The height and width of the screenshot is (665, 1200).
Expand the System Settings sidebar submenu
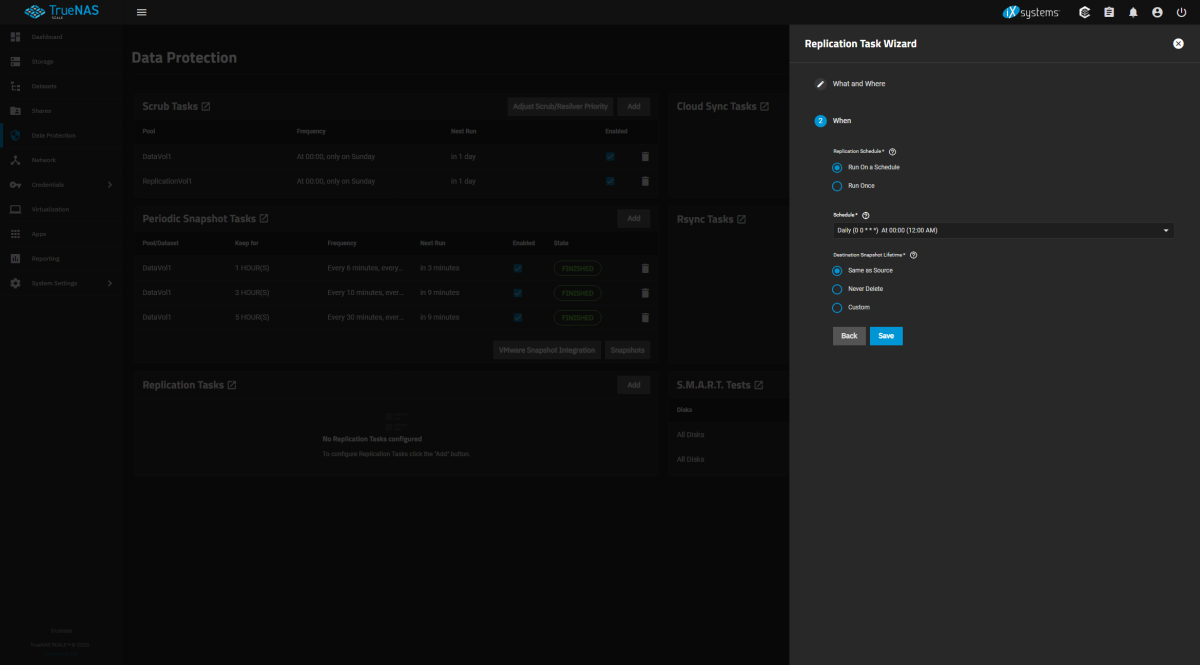(x=110, y=283)
